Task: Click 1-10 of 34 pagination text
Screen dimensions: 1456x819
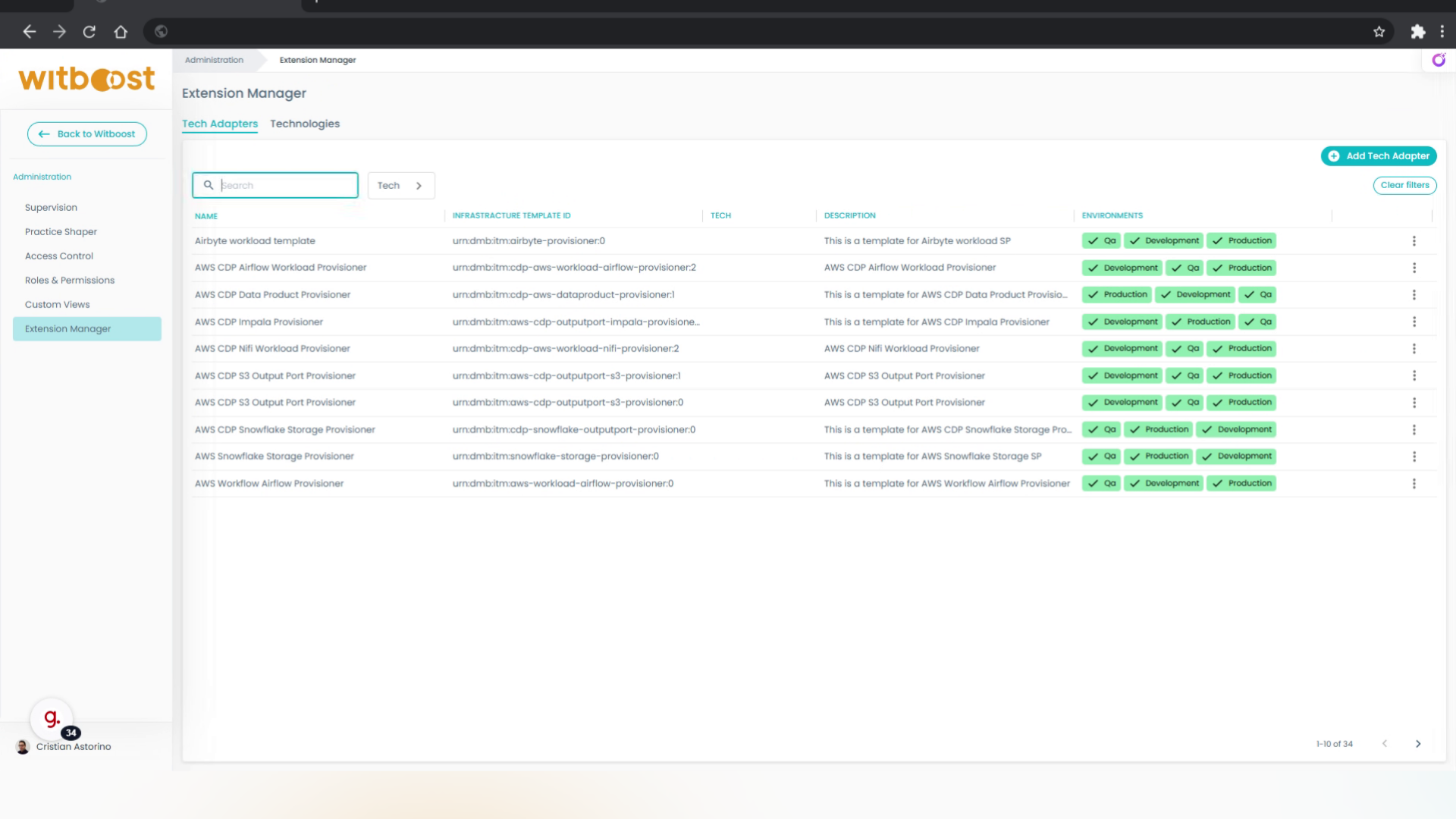Action: point(1334,744)
